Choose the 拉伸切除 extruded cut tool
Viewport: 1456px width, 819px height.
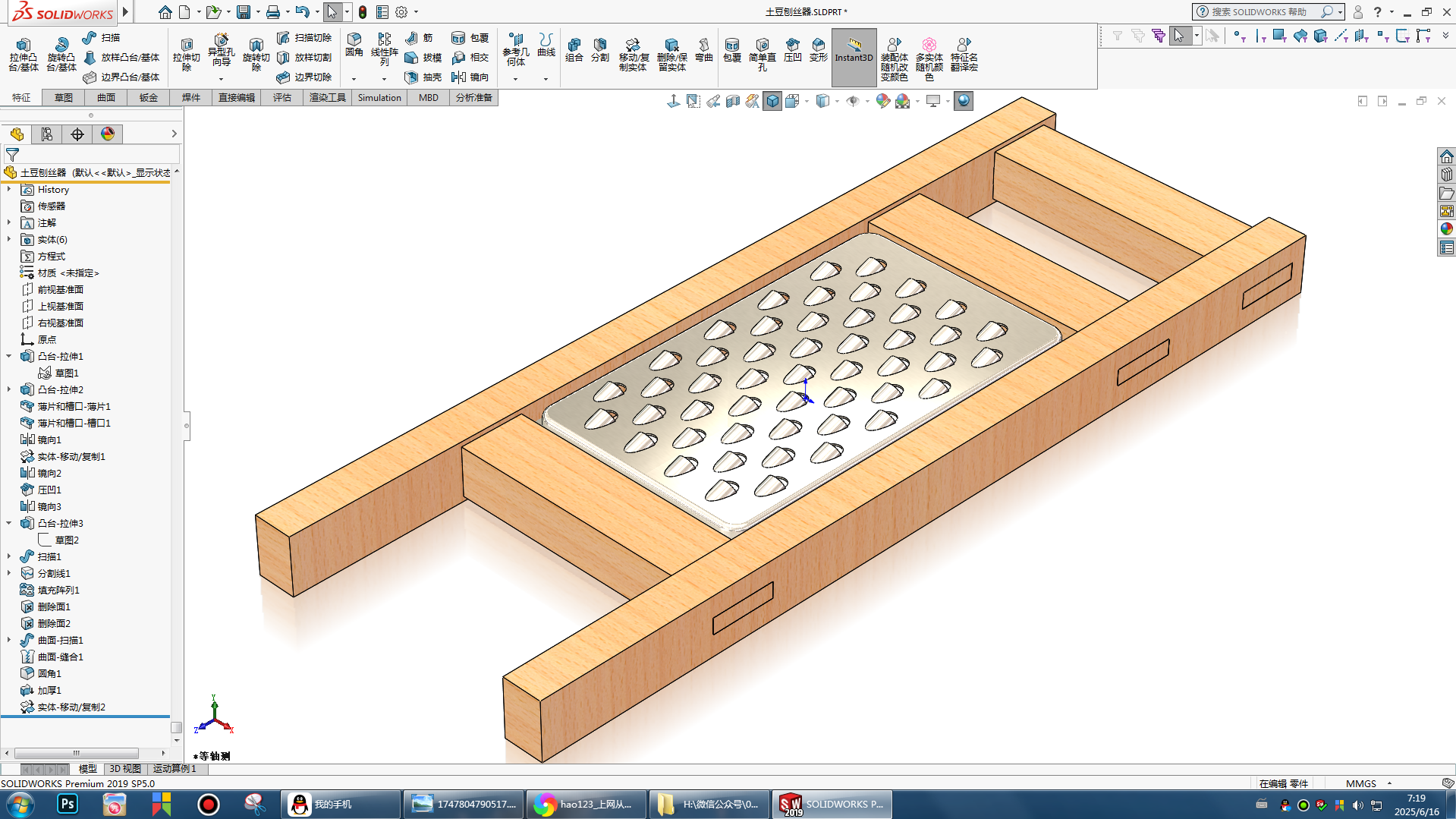tap(186, 55)
